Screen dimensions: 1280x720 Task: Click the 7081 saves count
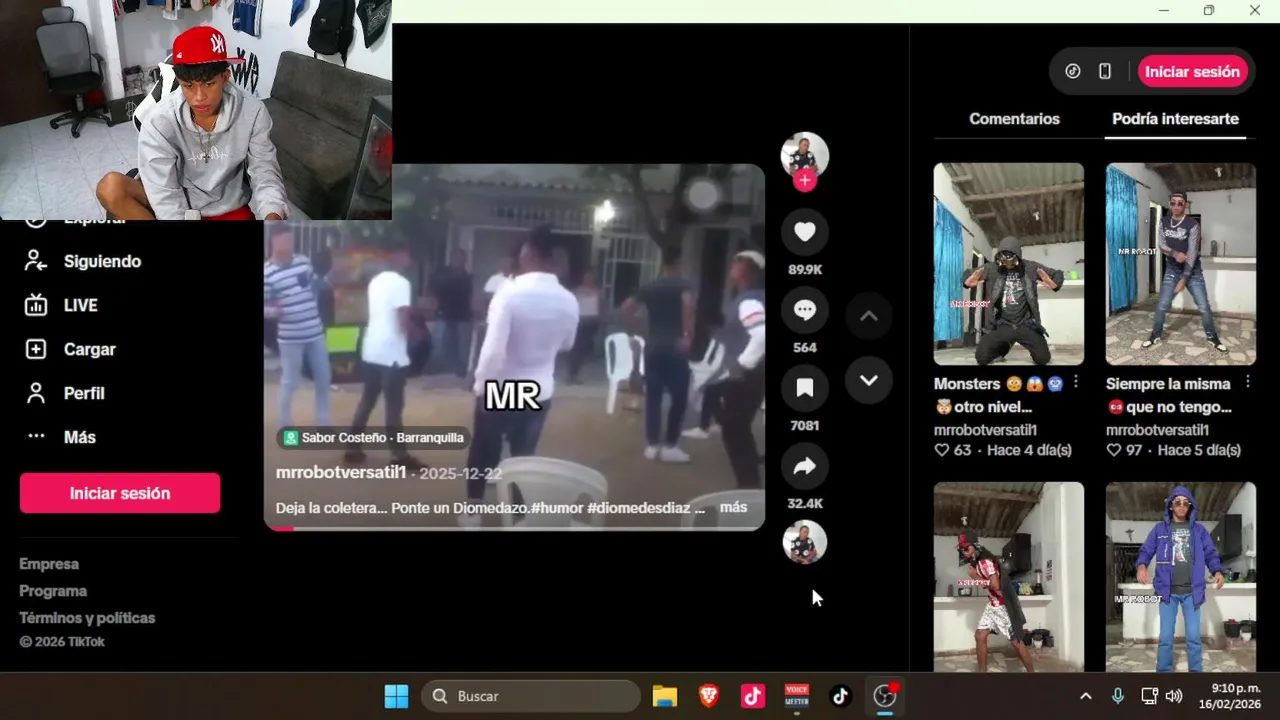(805, 426)
